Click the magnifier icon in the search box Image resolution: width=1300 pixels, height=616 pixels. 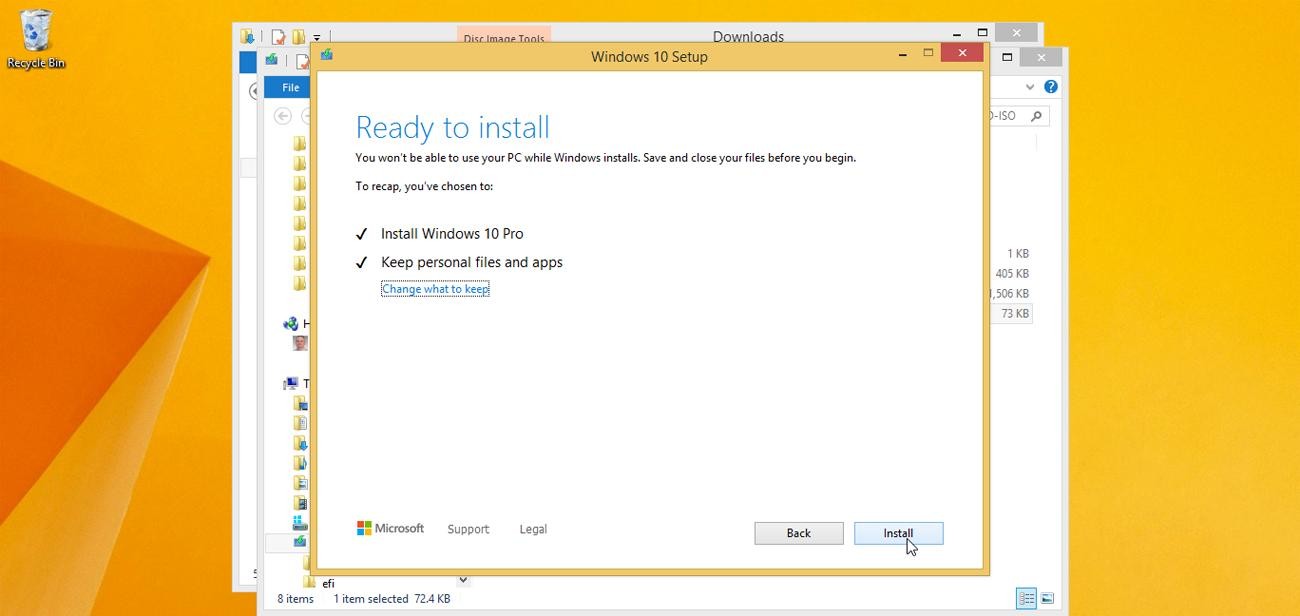tap(1036, 116)
